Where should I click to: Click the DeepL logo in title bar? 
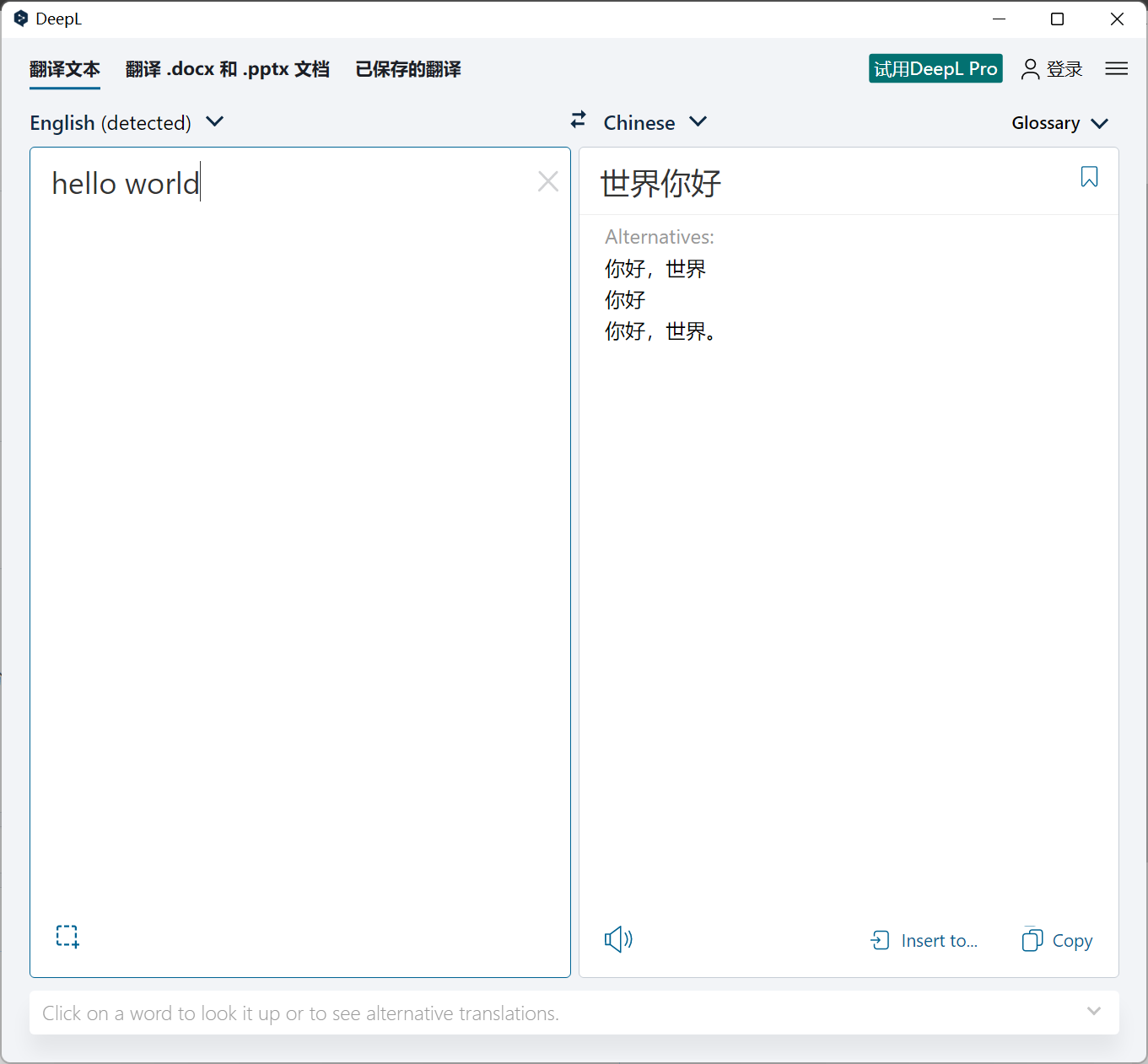click(x=21, y=19)
